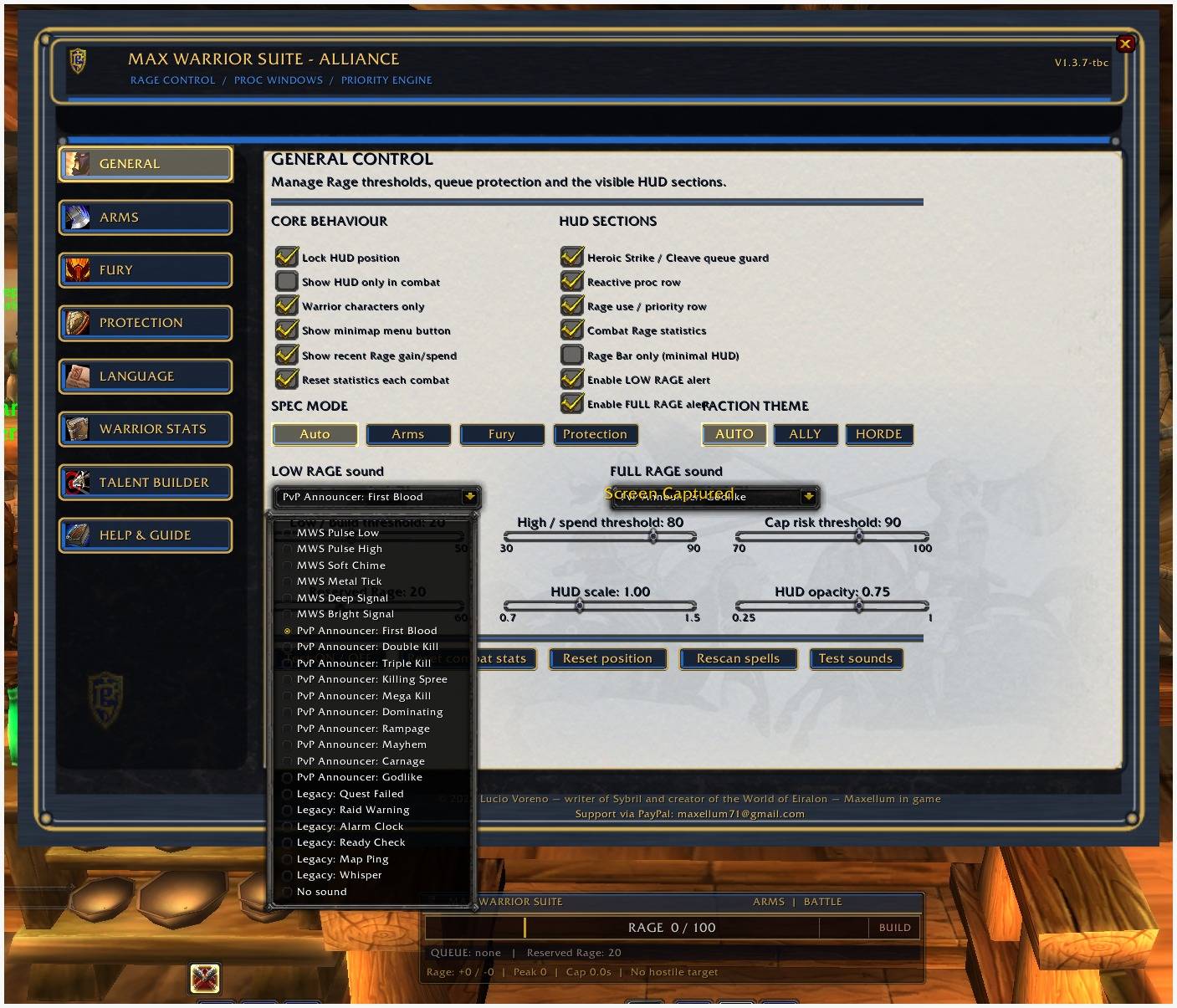Pick Legacy: Map Ping sound

coord(373,859)
